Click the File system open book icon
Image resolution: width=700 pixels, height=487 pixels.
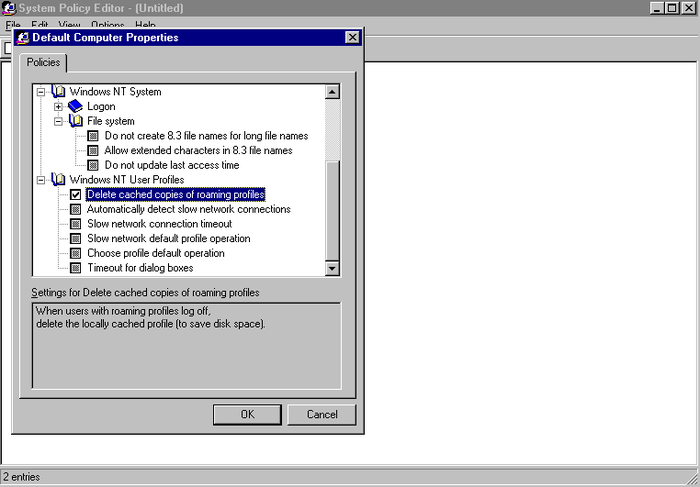pos(75,122)
